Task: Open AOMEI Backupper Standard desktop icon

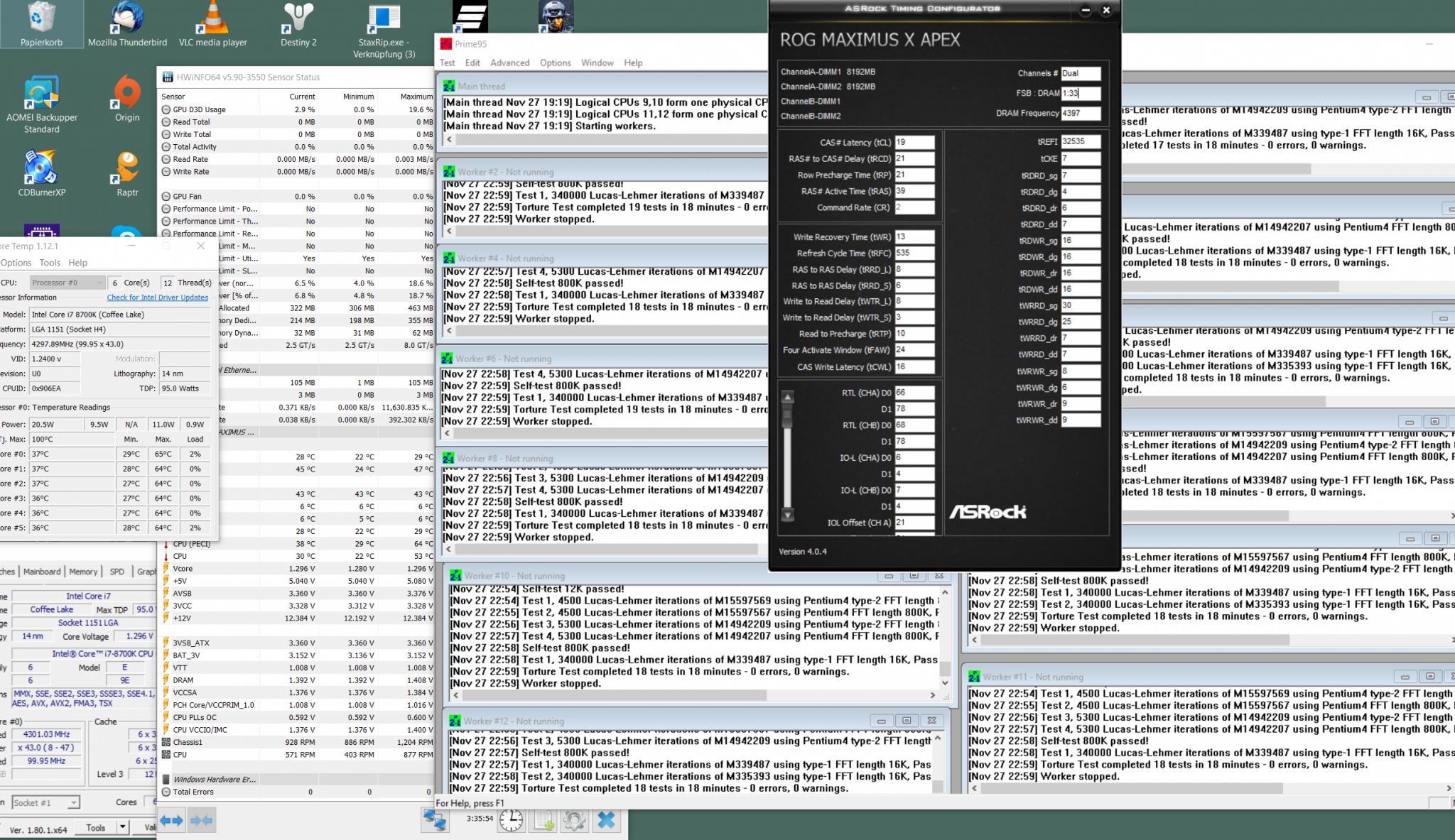Action: pyautogui.click(x=42, y=104)
